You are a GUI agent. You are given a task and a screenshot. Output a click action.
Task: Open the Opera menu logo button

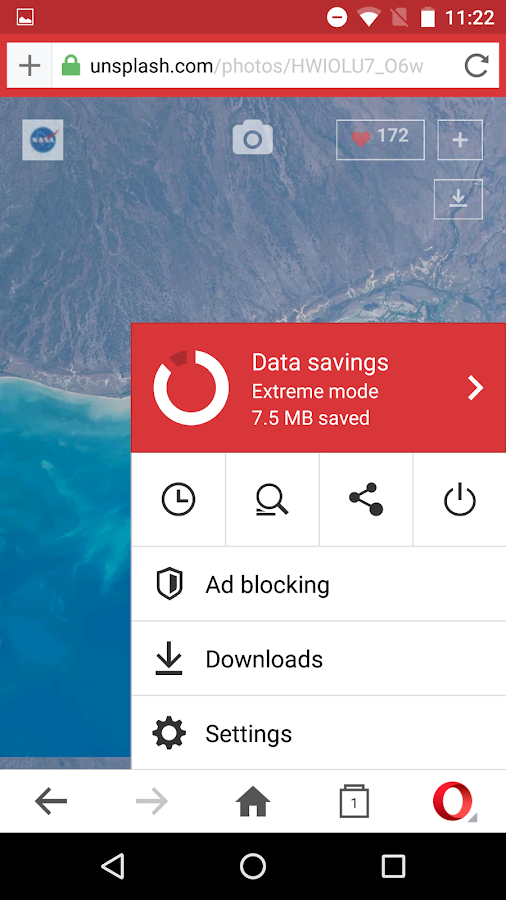454,801
